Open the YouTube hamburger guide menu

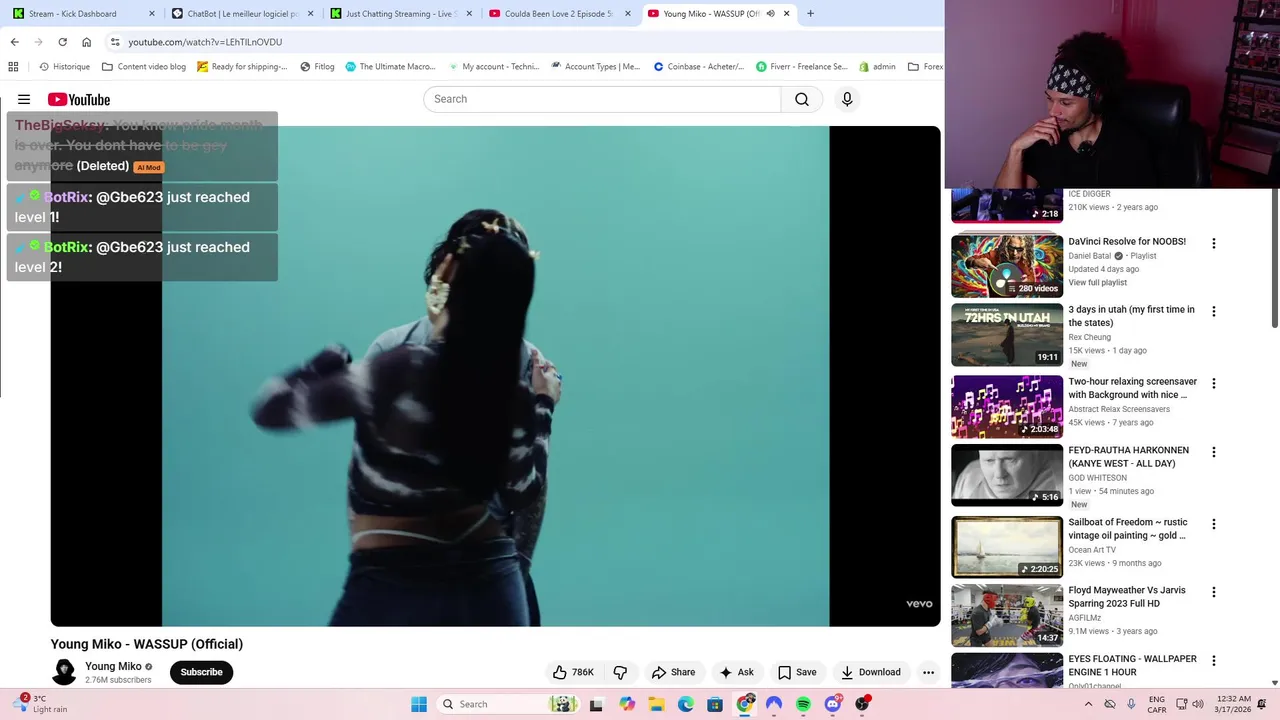point(24,99)
